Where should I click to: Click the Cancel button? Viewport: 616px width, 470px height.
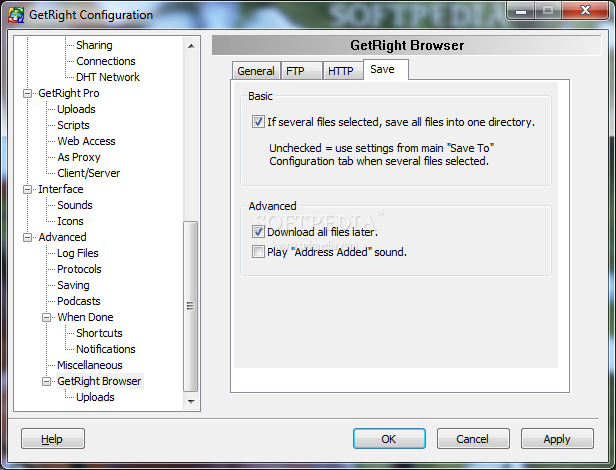point(473,439)
